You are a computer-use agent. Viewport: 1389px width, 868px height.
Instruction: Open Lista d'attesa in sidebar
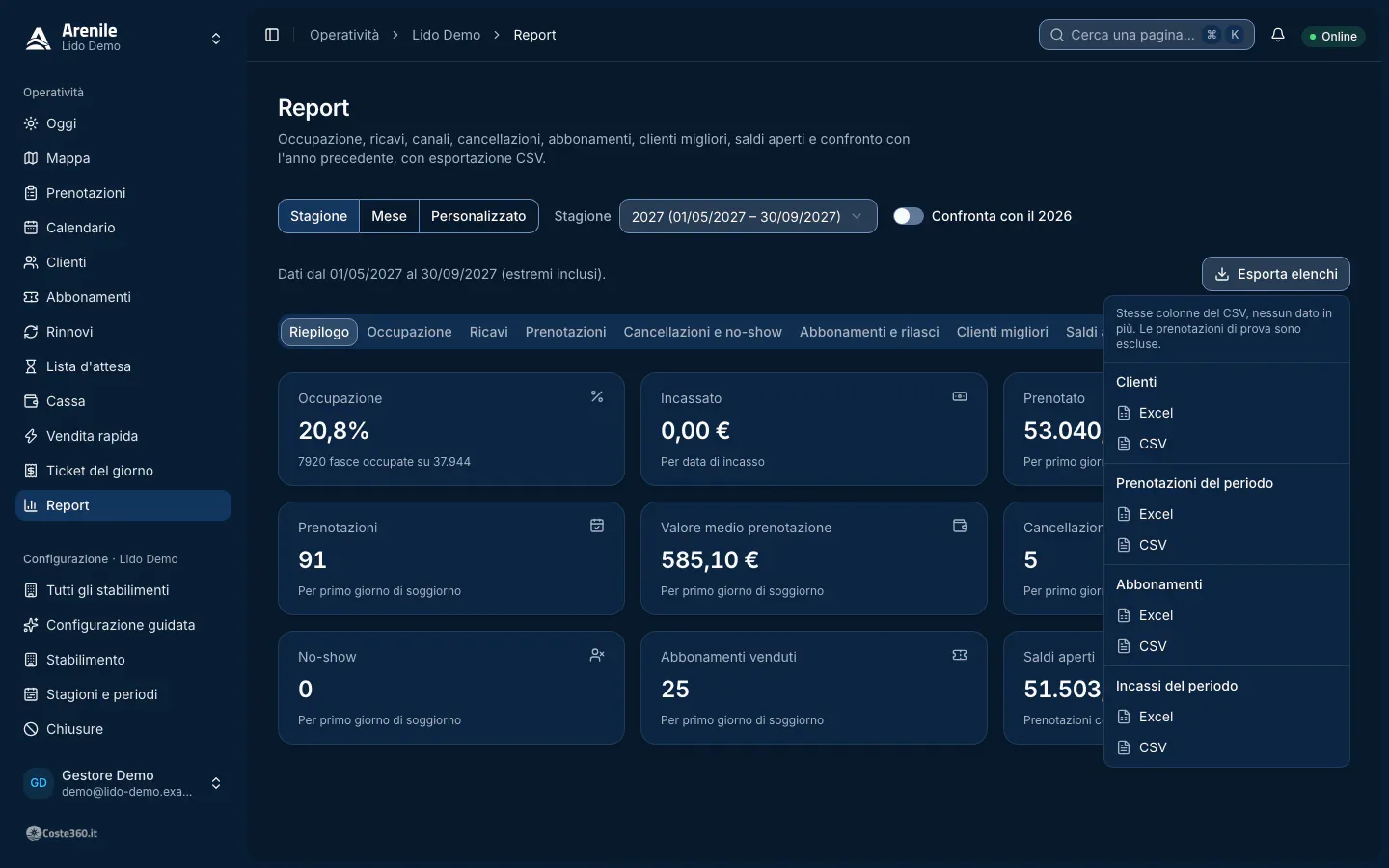click(123, 366)
